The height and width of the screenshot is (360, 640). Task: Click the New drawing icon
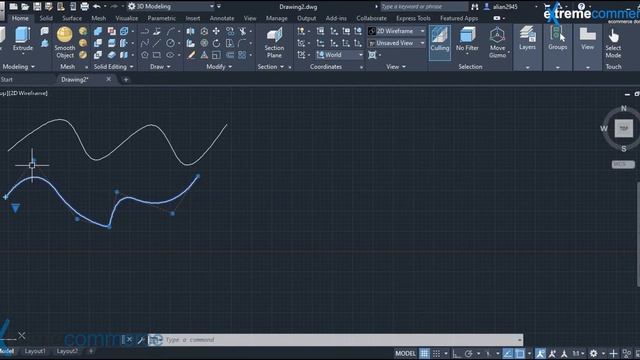coord(13,6)
